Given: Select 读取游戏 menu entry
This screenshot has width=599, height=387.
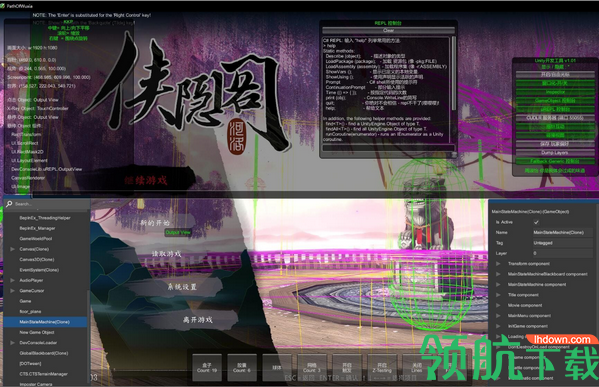Looking at the screenshot, I should (166, 254).
